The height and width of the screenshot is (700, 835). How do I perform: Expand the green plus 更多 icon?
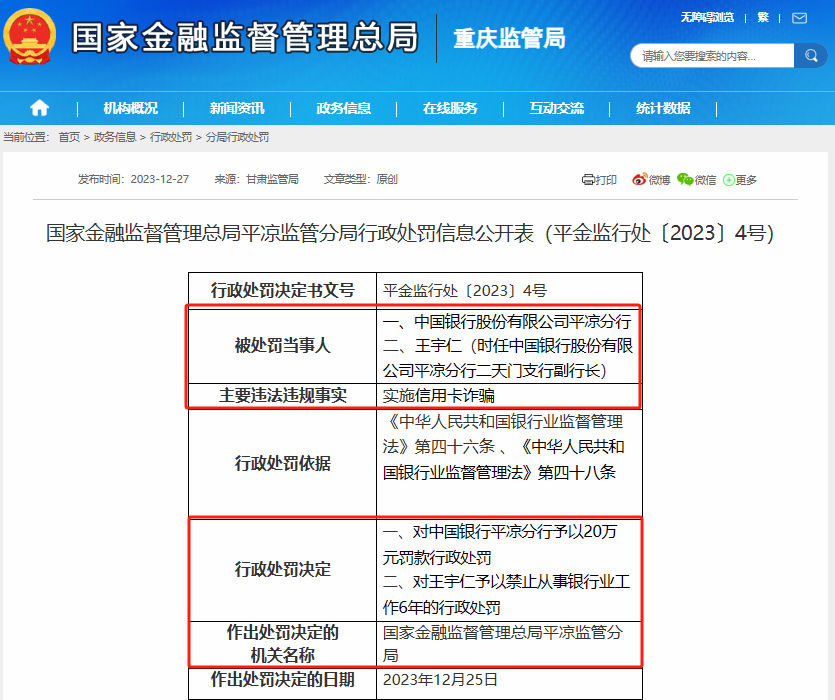tap(728, 180)
